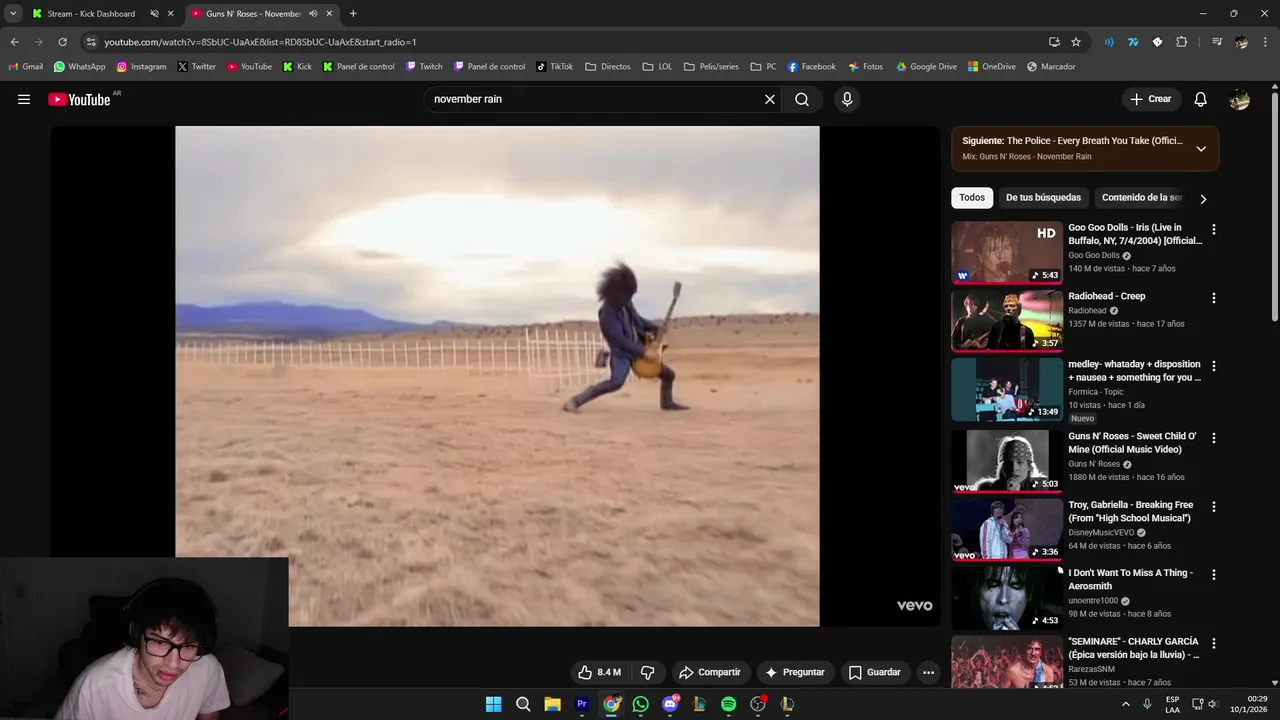
Task: Expand the Siguiente mix playlist panel
Action: click(x=1201, y=149)
